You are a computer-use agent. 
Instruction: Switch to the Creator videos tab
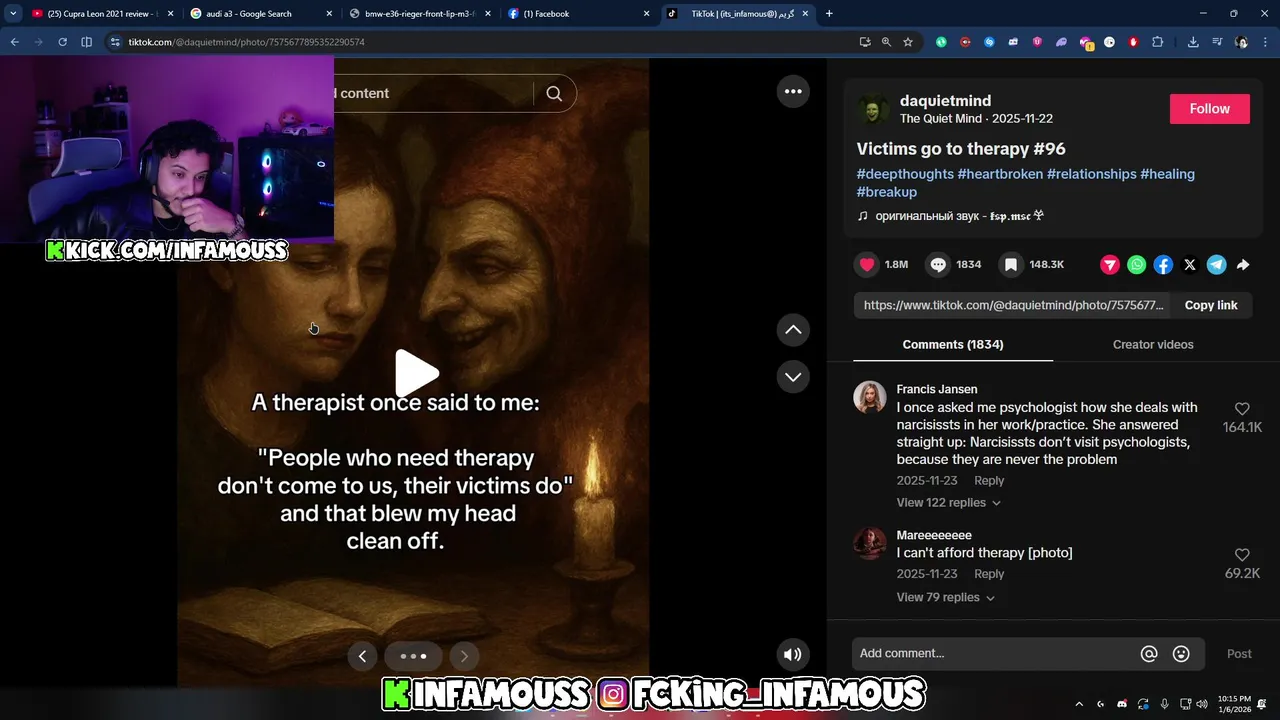1153,344
